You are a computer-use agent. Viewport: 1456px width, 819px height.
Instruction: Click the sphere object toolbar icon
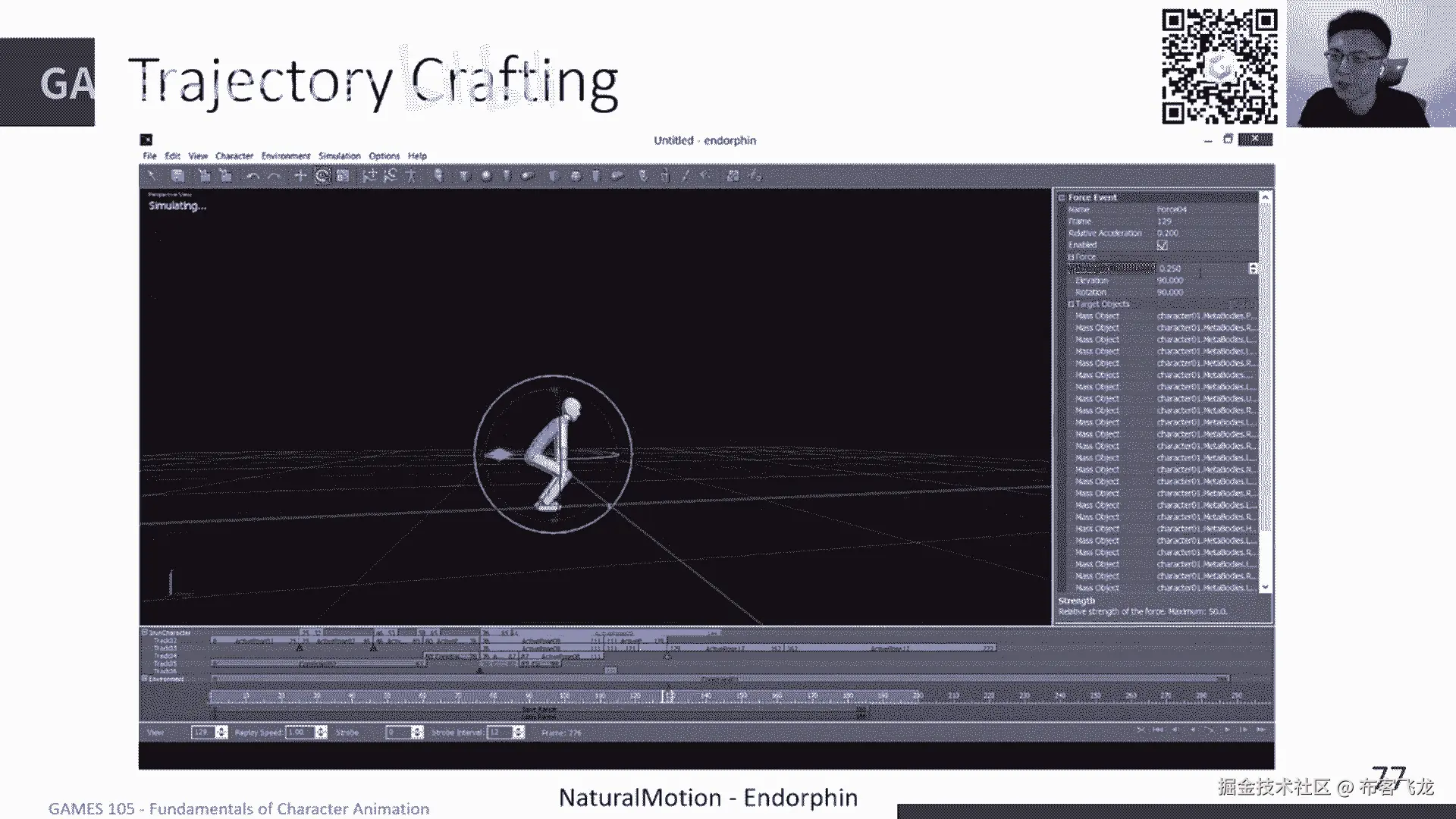coord(486,176)
